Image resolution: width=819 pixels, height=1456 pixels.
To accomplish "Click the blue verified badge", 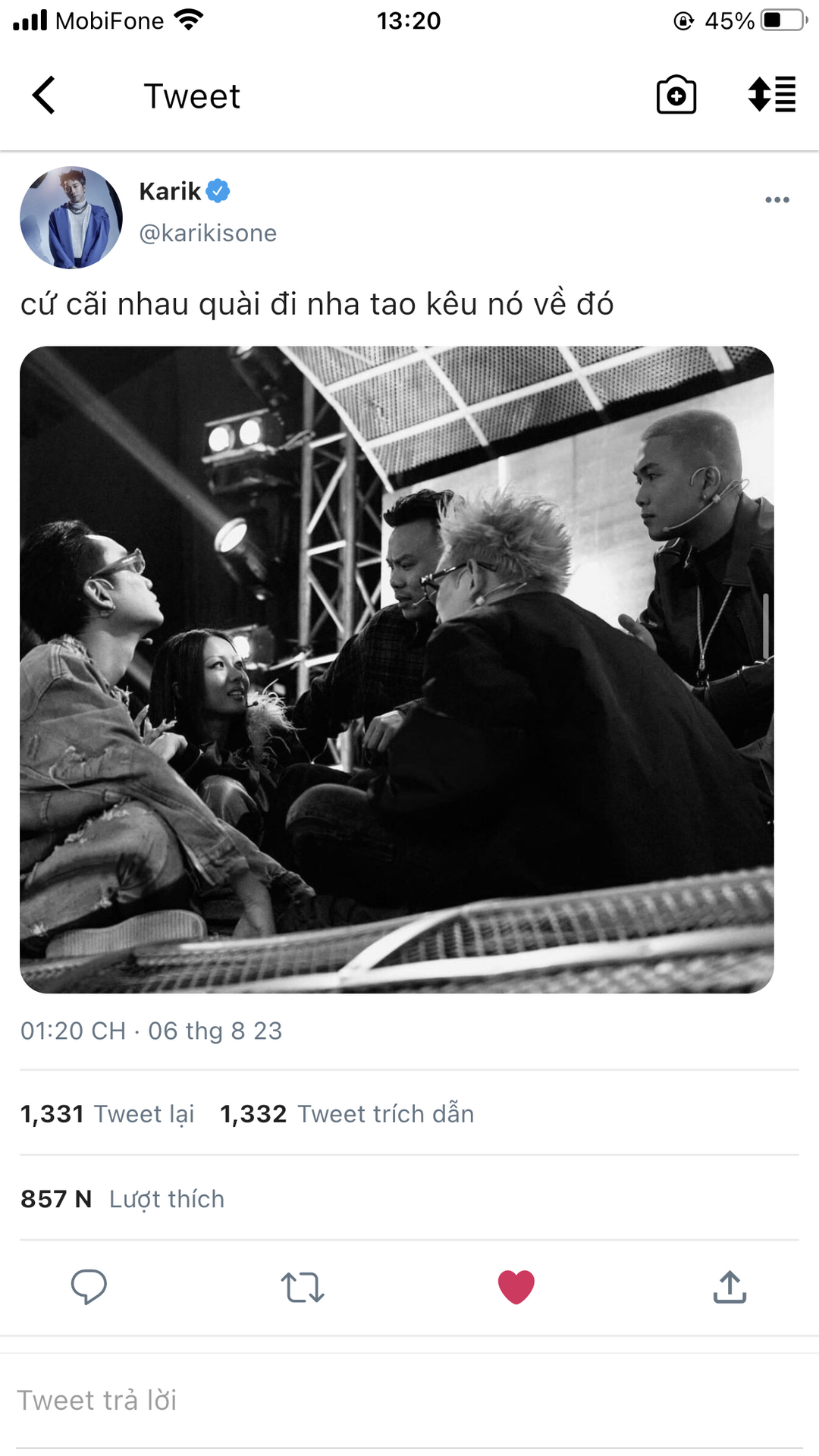I will pos(218,191).
